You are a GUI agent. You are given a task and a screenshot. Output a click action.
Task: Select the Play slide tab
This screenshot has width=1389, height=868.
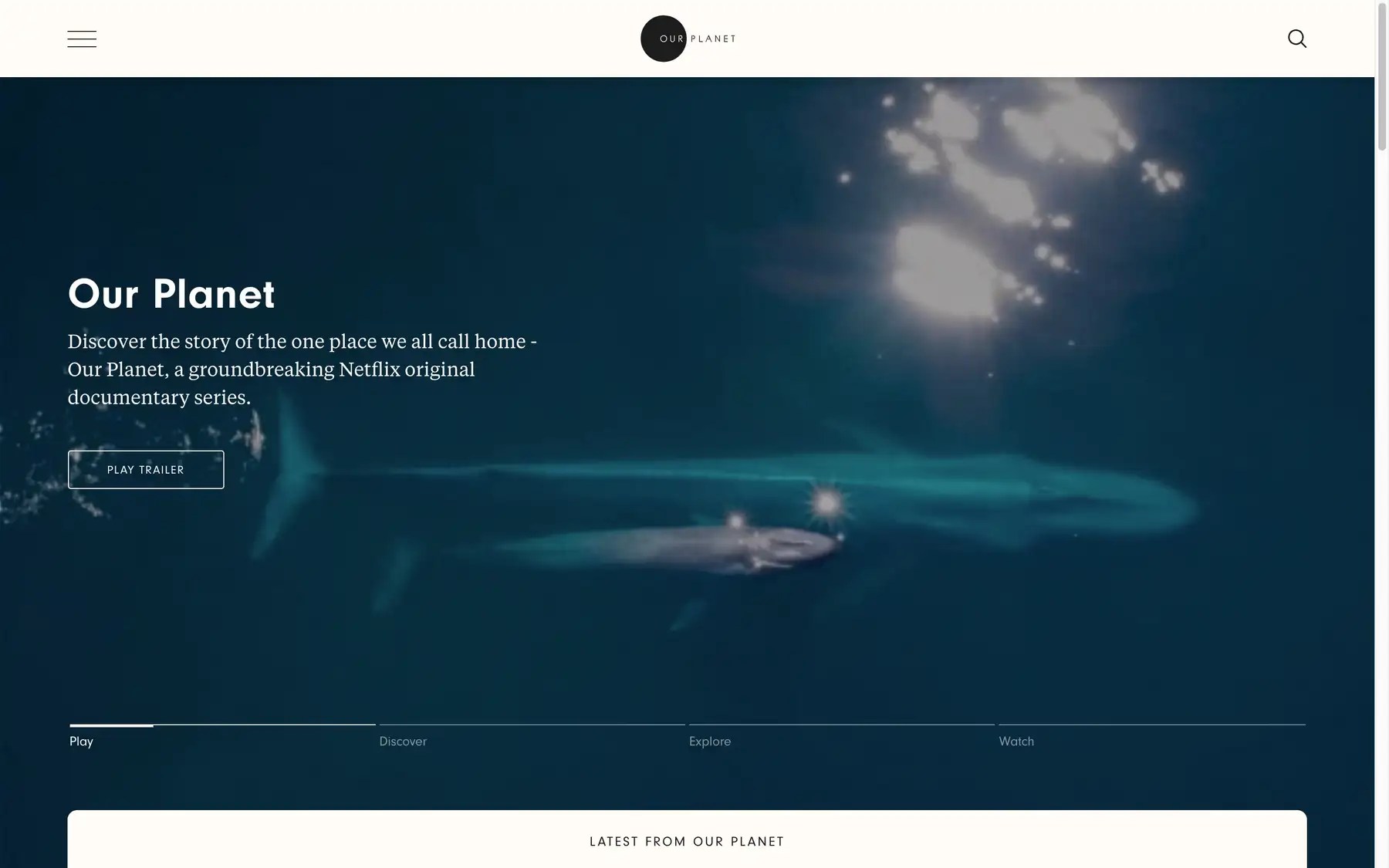tap(222, 738)
